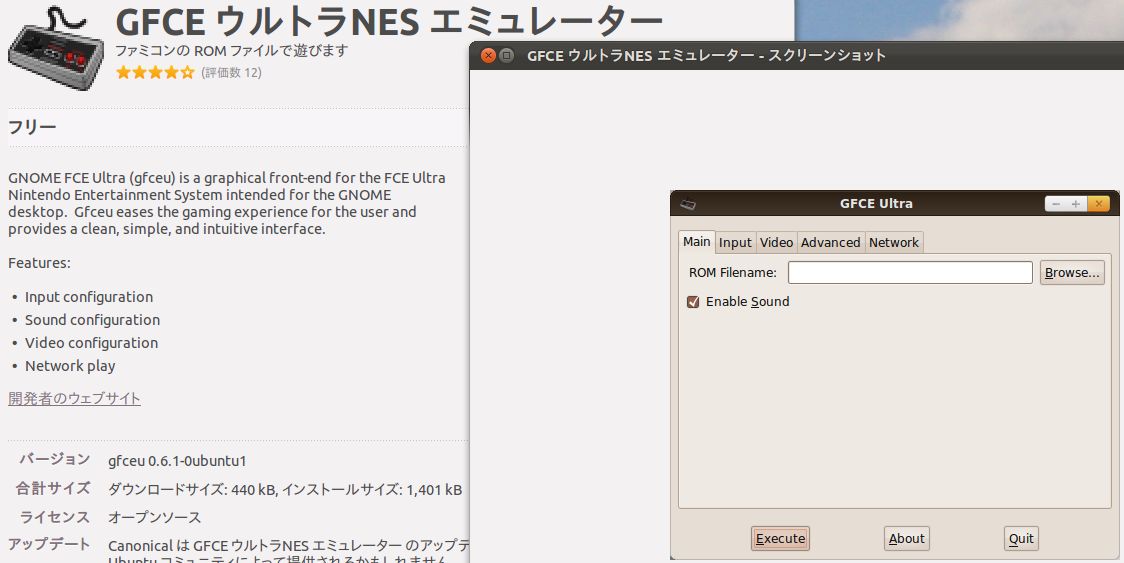Viewport: 1124px width, 563px height.
Task: Click the 合計サイズ label
Action: [x=54, y=488]
